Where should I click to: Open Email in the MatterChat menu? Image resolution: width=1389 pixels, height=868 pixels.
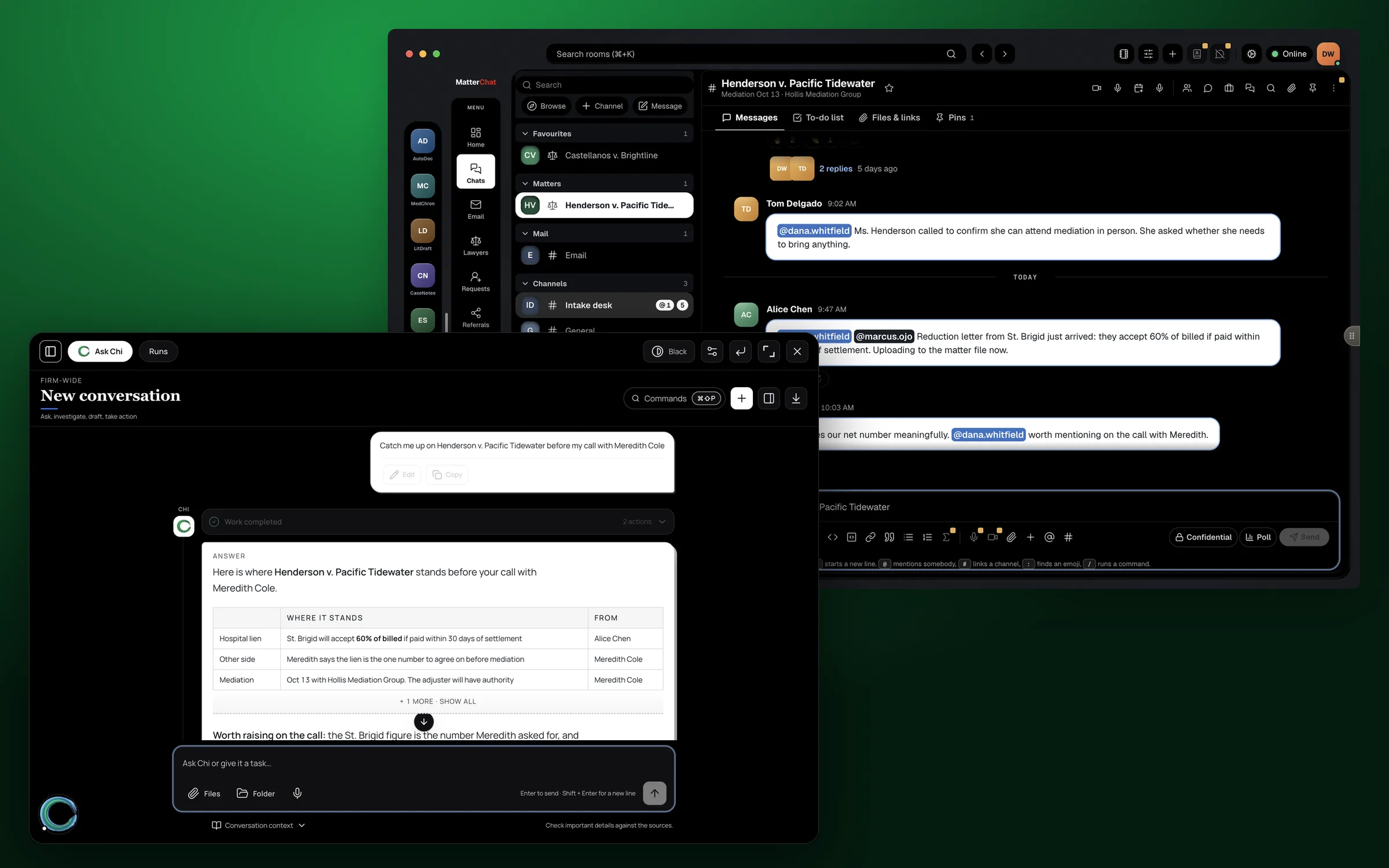point(476,209)
